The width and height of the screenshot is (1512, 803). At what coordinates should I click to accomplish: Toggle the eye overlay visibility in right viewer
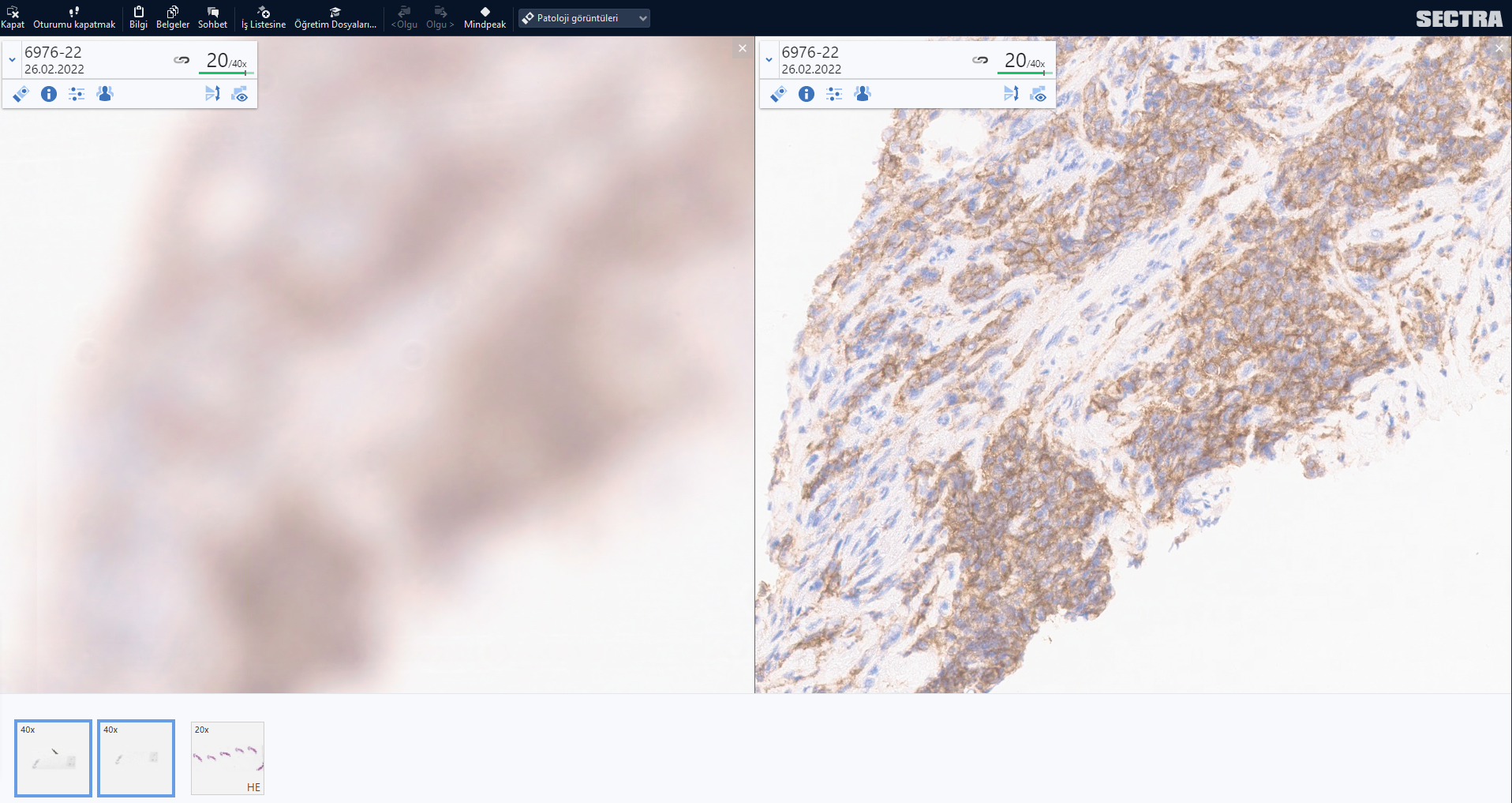(1039, 95)
